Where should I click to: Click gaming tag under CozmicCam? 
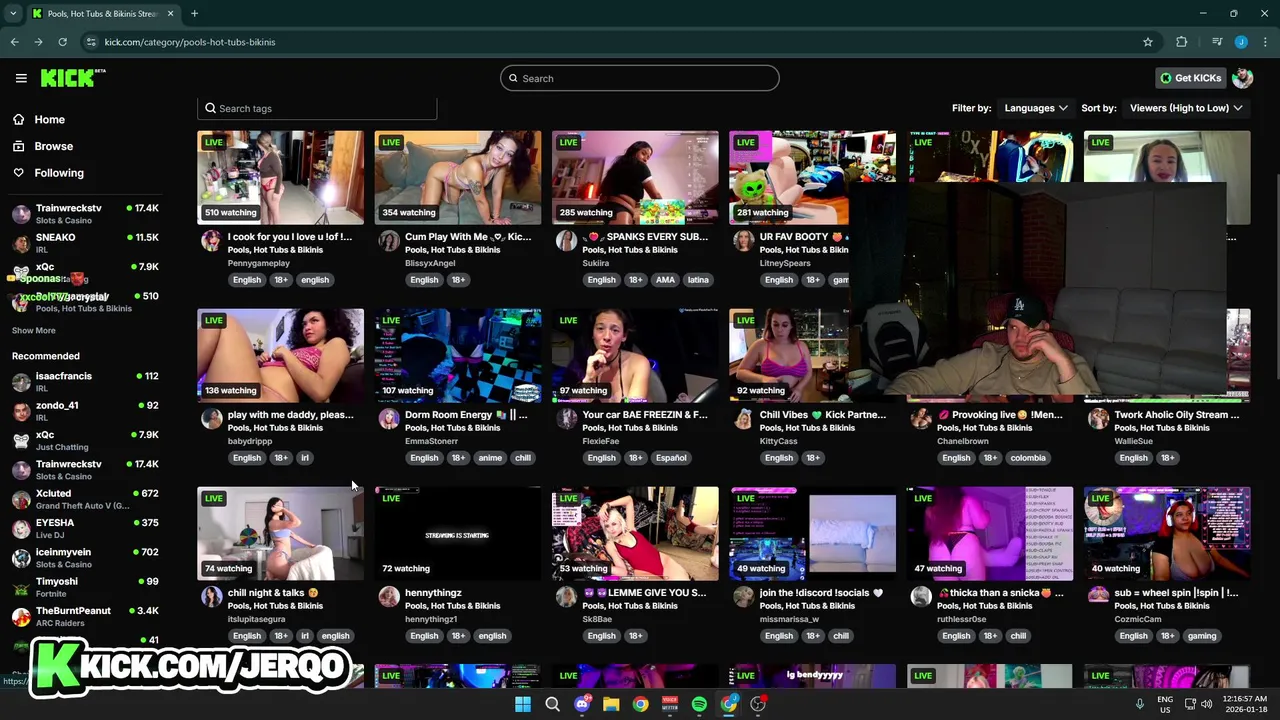[1202, 636]
